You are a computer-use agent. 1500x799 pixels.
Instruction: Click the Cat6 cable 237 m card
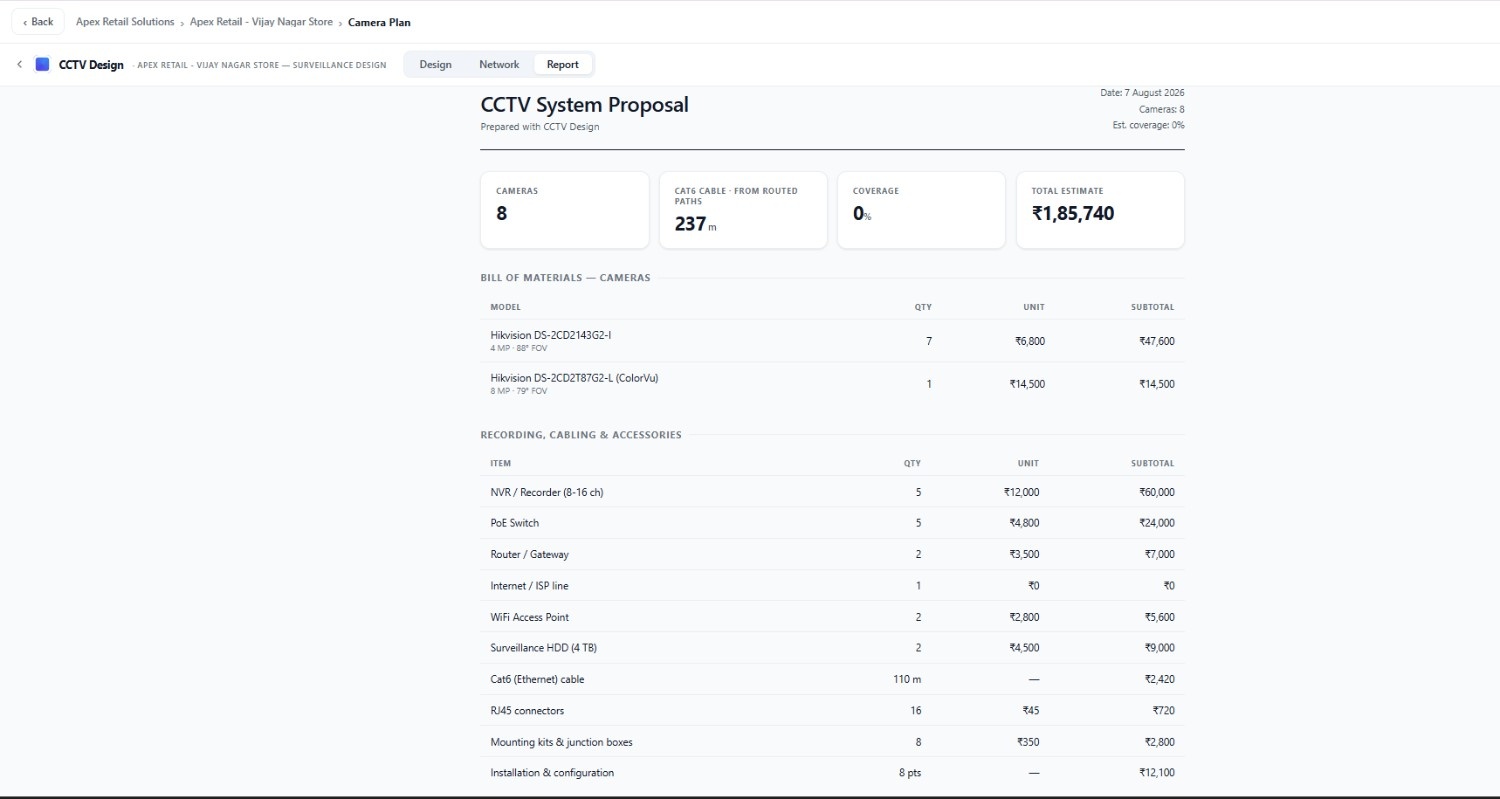(743, 210)
